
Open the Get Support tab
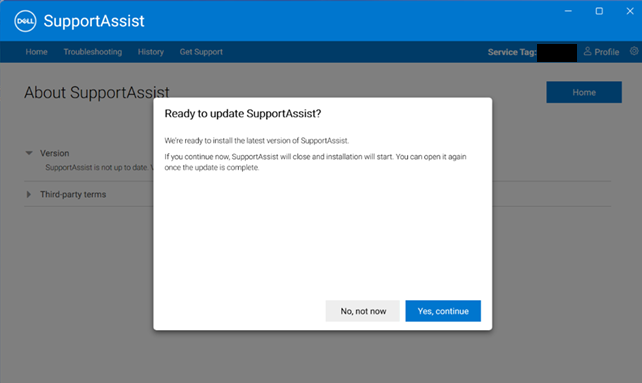pos(201,52)
